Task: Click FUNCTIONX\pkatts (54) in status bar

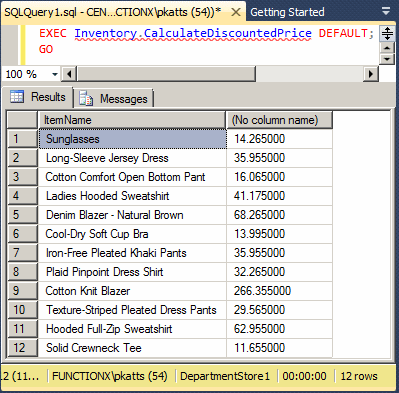Action: coord(110,376)
